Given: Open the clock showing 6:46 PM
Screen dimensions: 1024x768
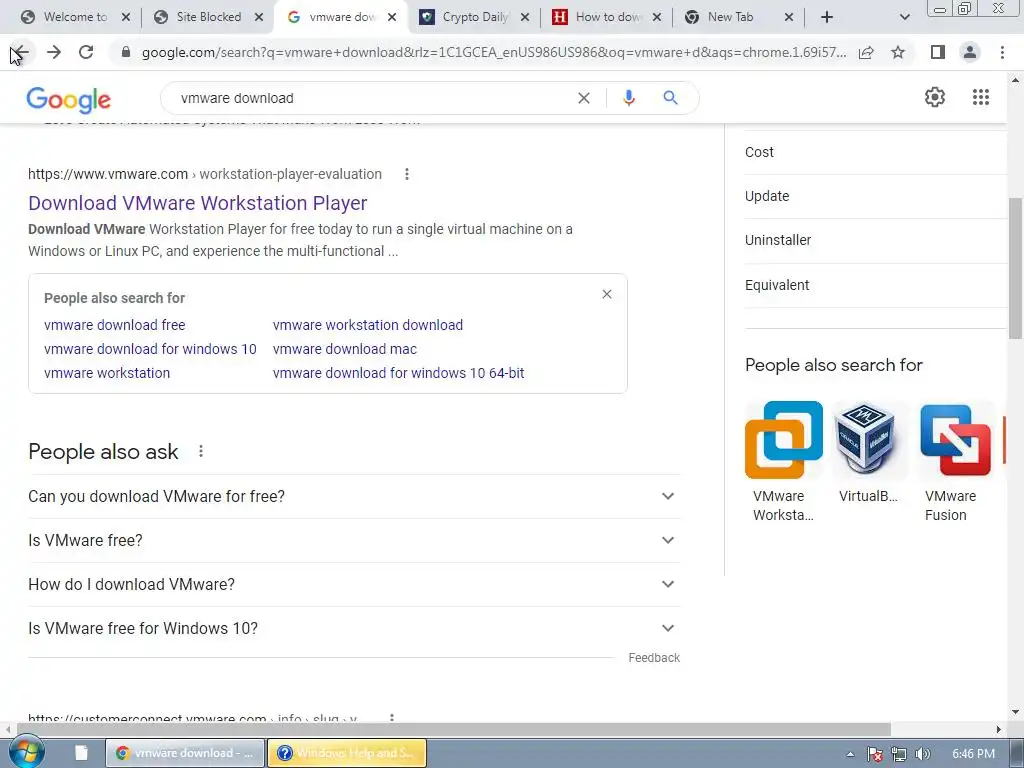Looking at the screenshot, I should coord(973,754).
